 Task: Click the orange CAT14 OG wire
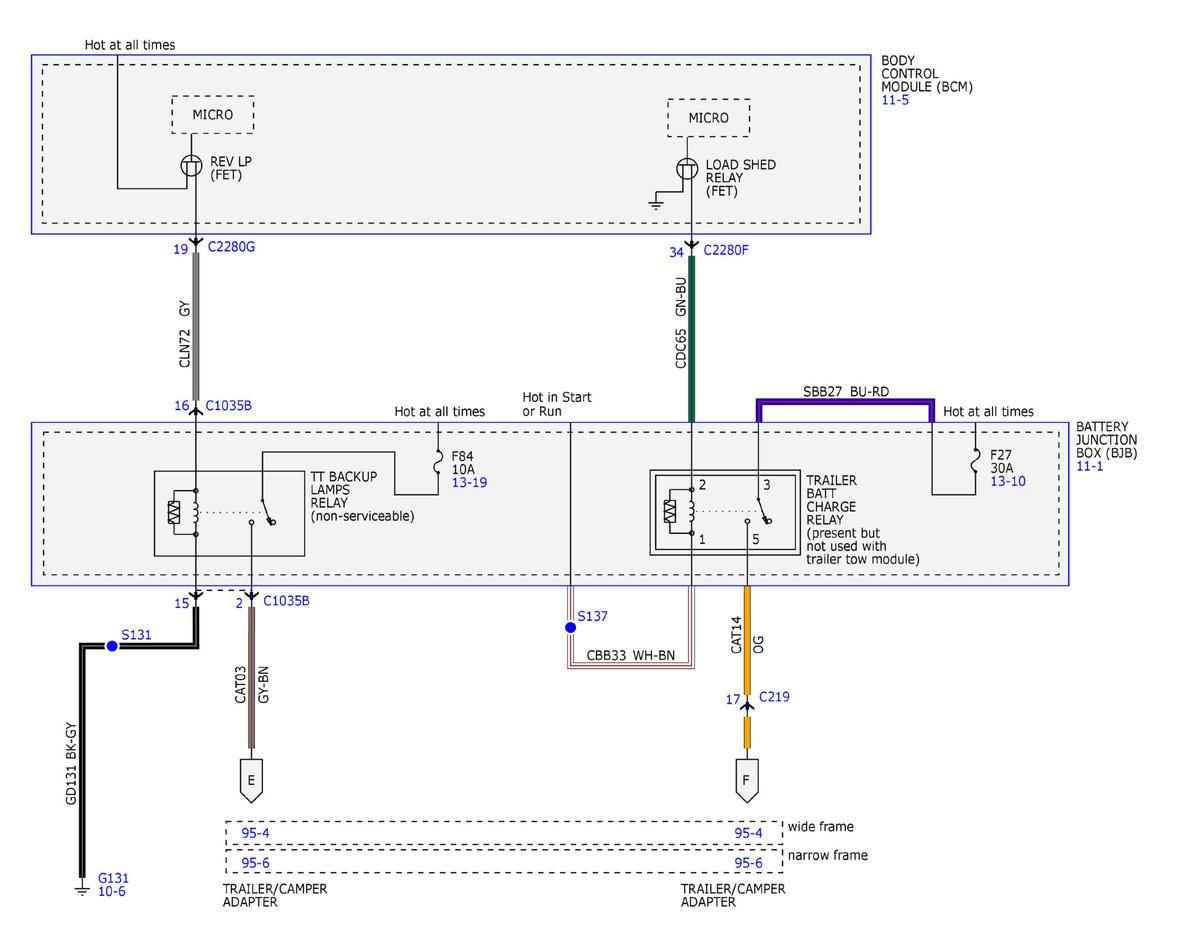coord(747,642)
